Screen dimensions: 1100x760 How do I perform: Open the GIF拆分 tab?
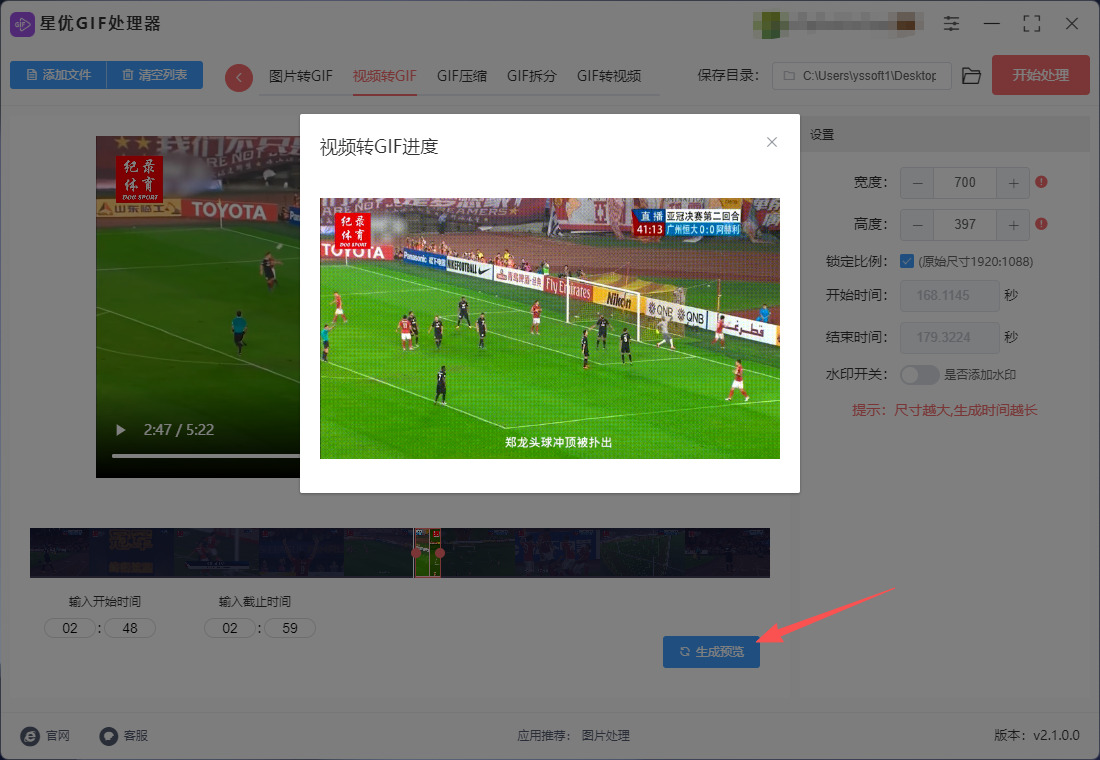click(532, 76)
